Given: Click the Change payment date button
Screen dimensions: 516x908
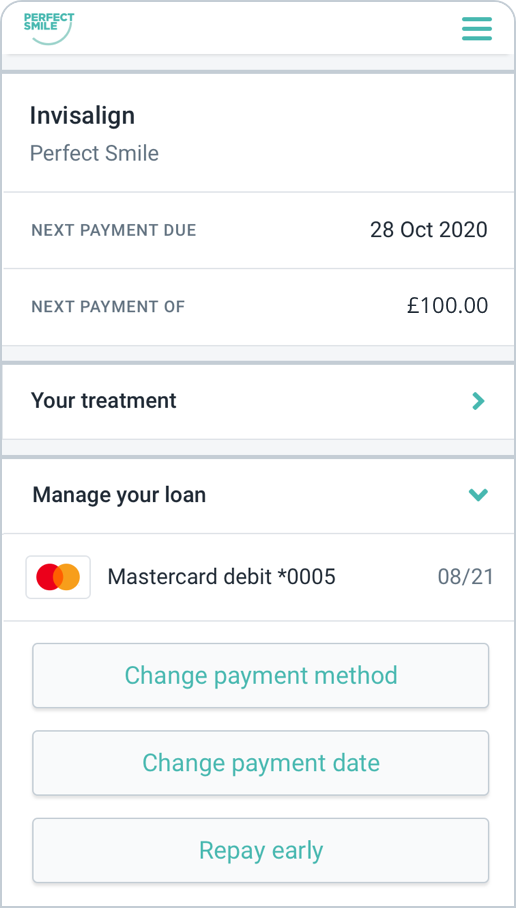Looking at the screenshot, I should coord(261,763).
